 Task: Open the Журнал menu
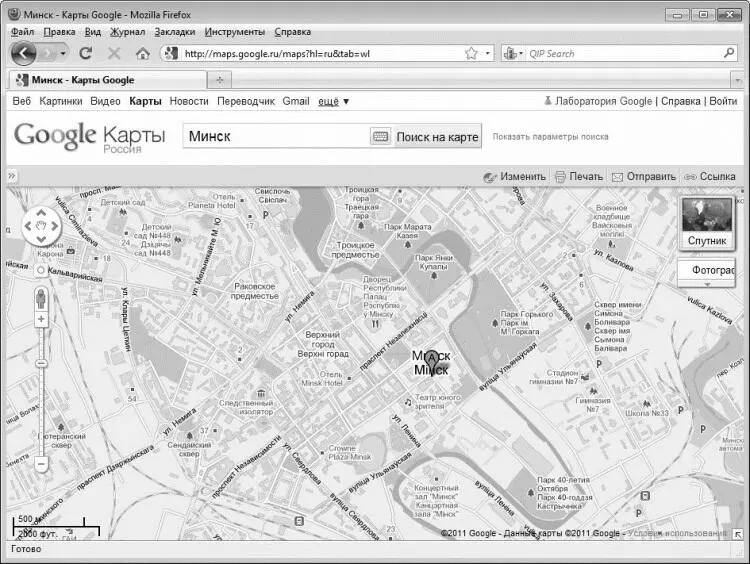click(x=127, y=32)
